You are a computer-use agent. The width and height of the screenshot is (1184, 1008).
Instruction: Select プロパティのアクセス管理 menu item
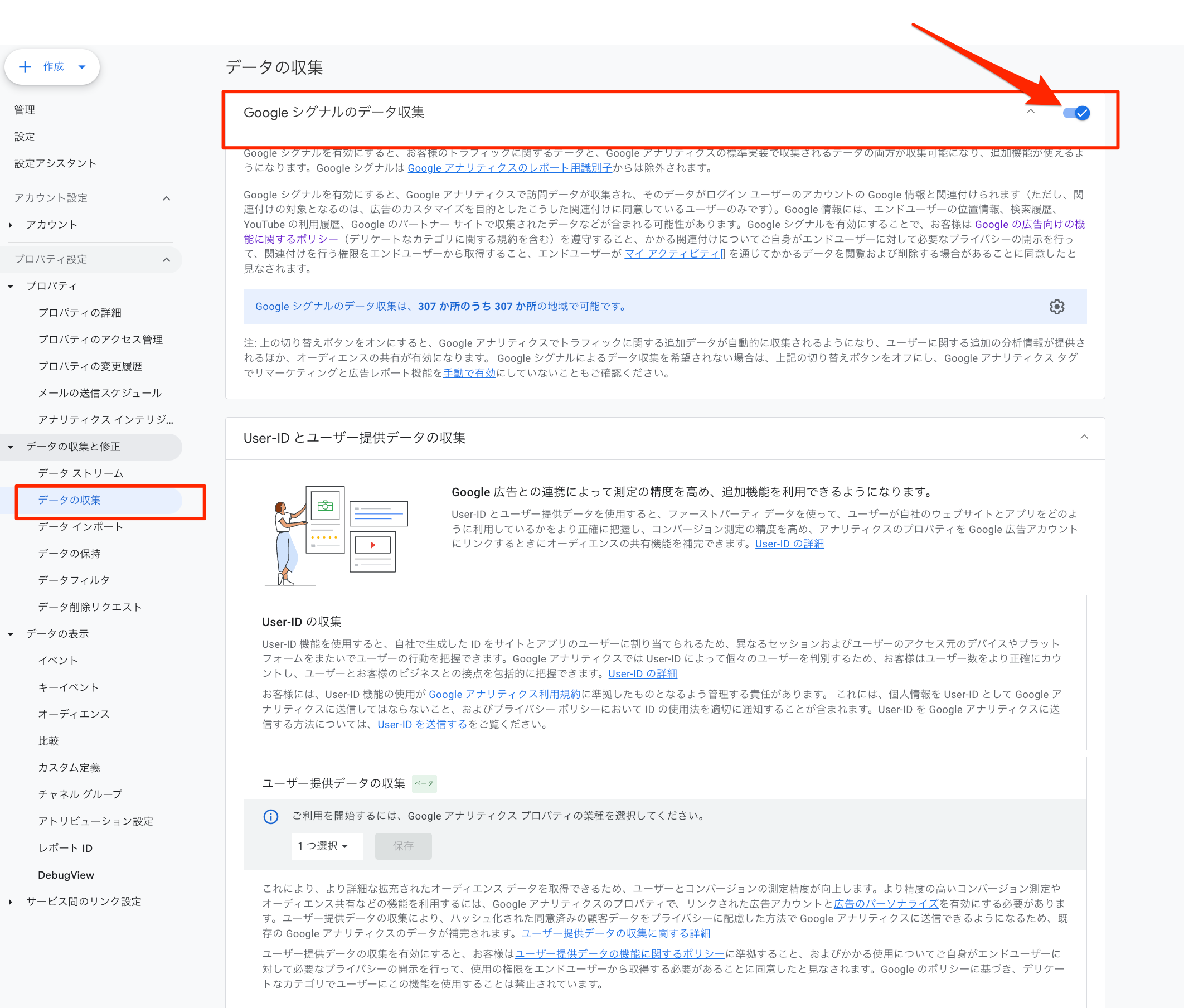[100, 340]
